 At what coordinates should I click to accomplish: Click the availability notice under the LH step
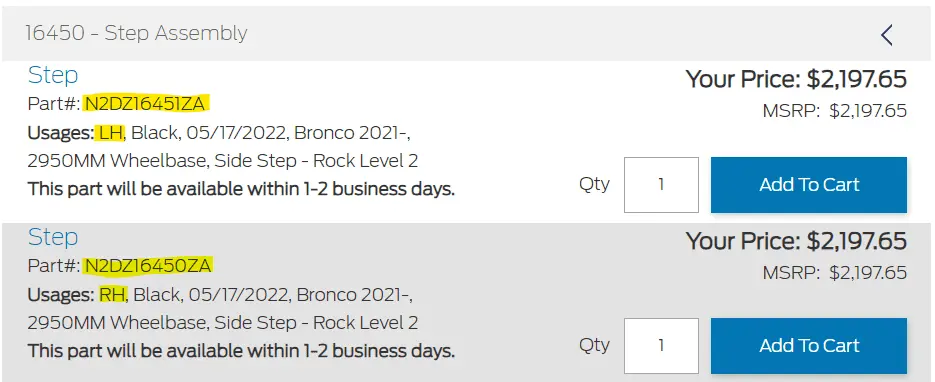click(x=241, y=190)
